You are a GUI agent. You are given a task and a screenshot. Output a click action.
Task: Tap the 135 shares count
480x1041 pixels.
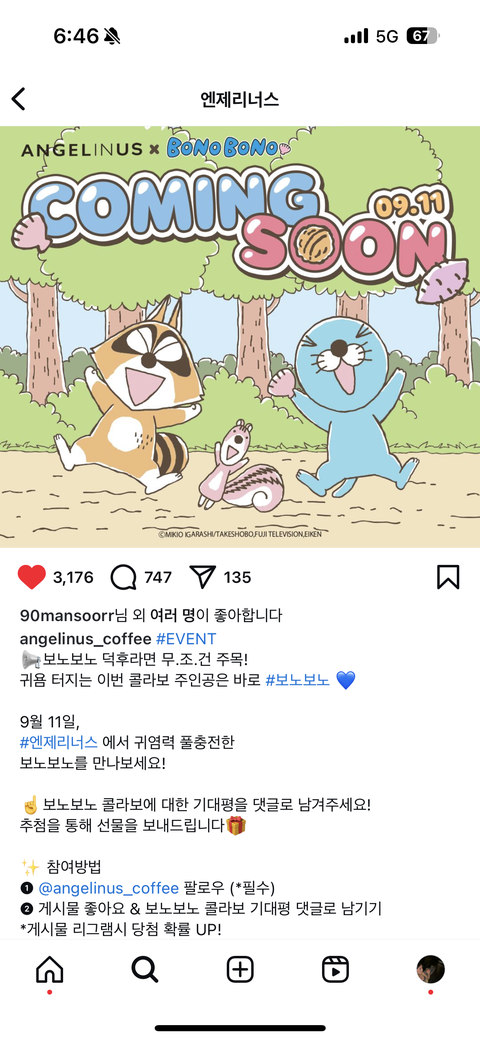tap(237, 578)
